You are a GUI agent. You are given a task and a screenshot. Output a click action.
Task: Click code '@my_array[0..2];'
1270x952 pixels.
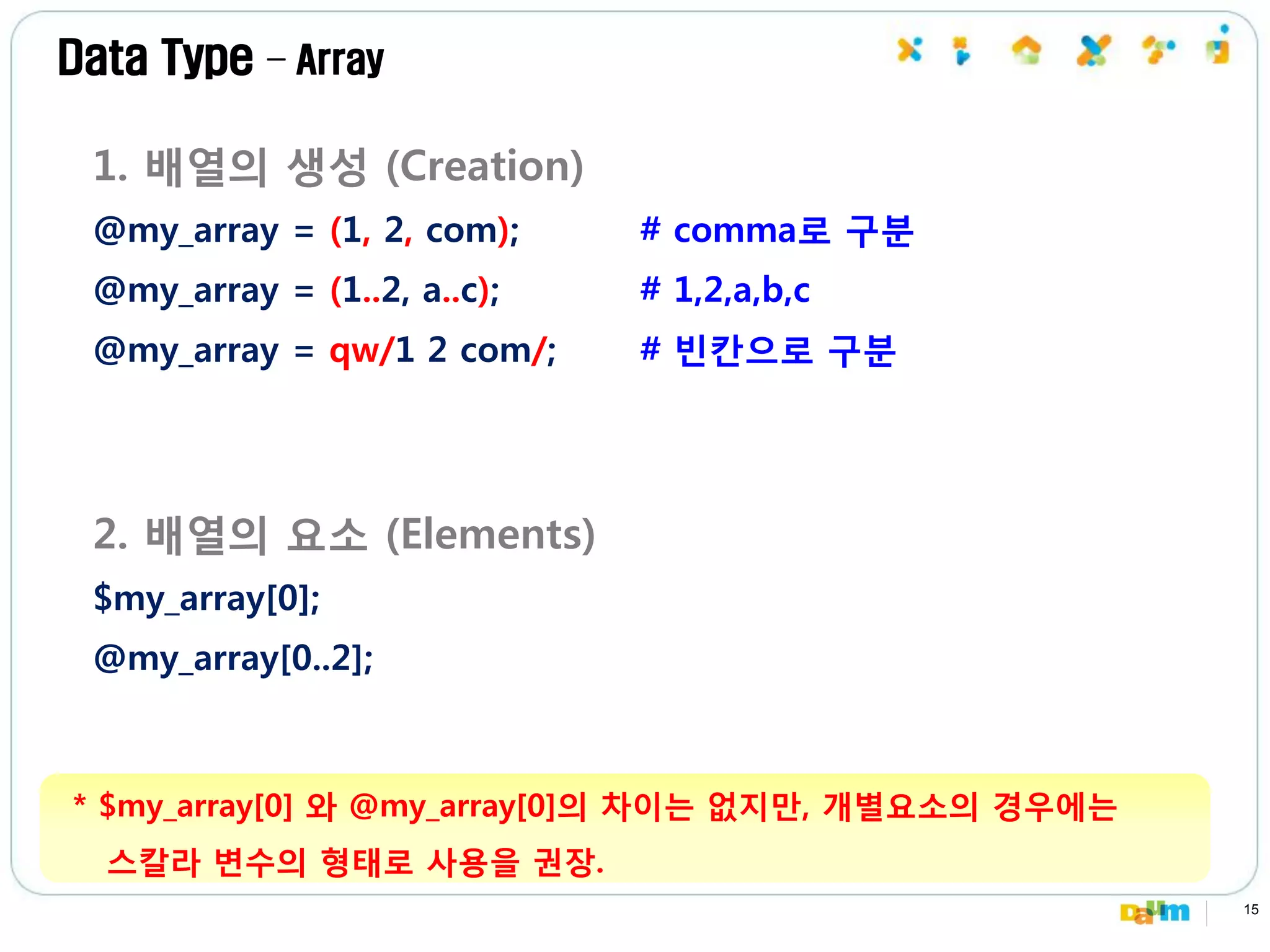click(x=233, y=659)
